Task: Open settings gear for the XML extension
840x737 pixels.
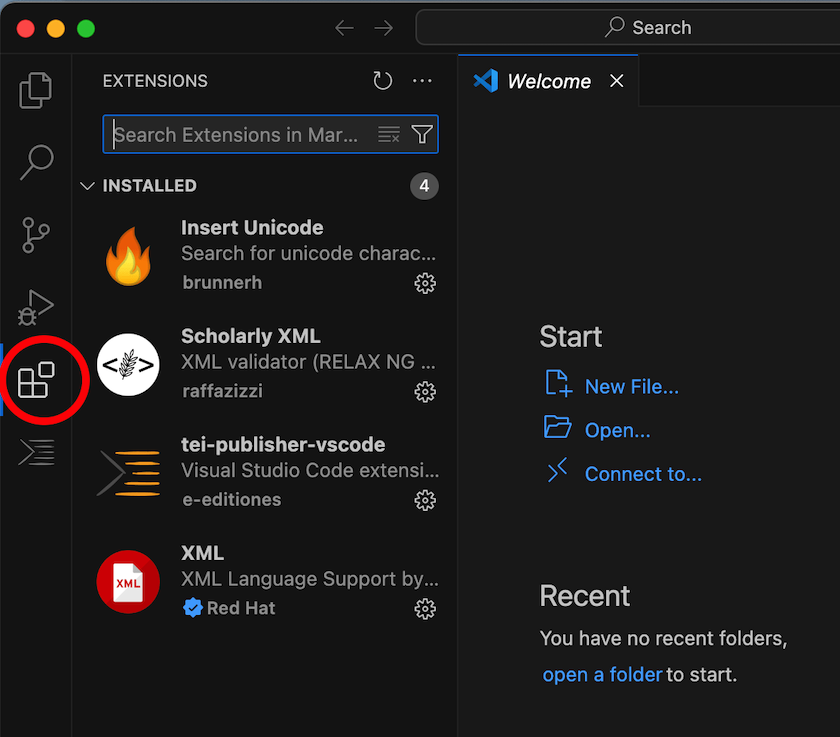Action: point(425,608)
